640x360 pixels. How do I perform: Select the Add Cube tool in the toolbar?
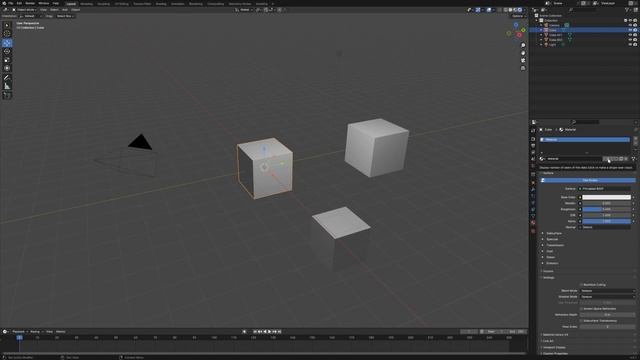(7, 95)
